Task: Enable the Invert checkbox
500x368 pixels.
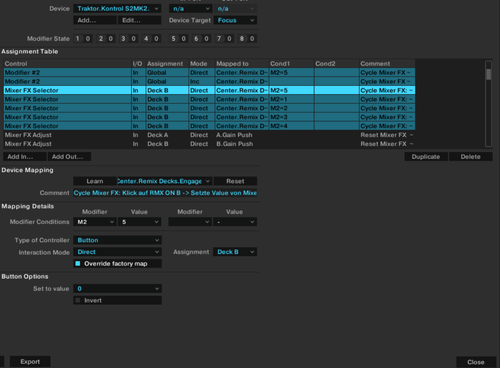Action: coord(78,300)
